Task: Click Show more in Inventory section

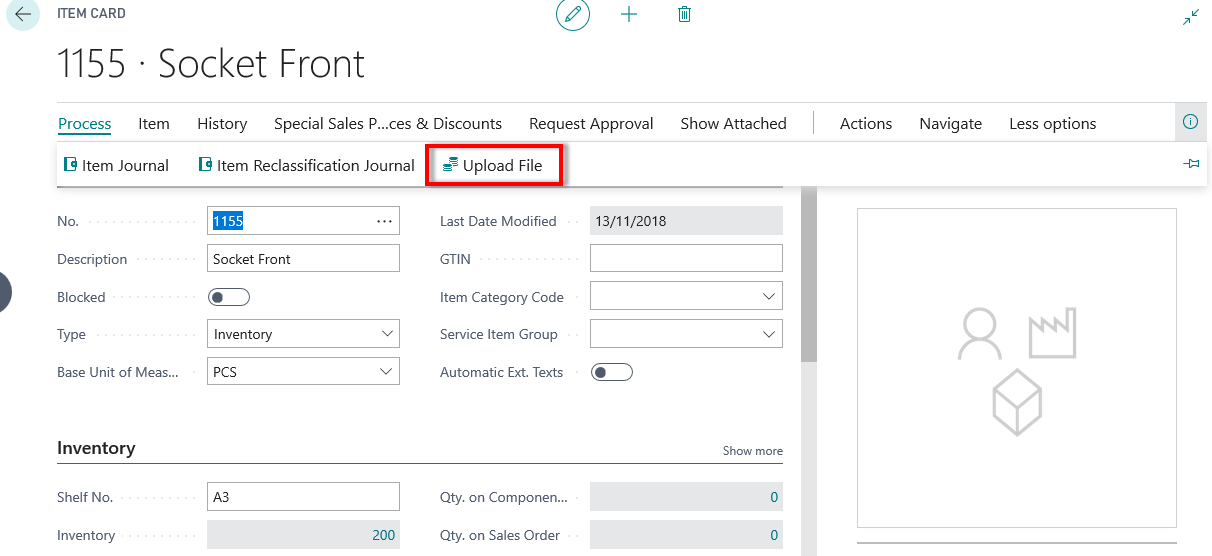Action: point(752,451)
